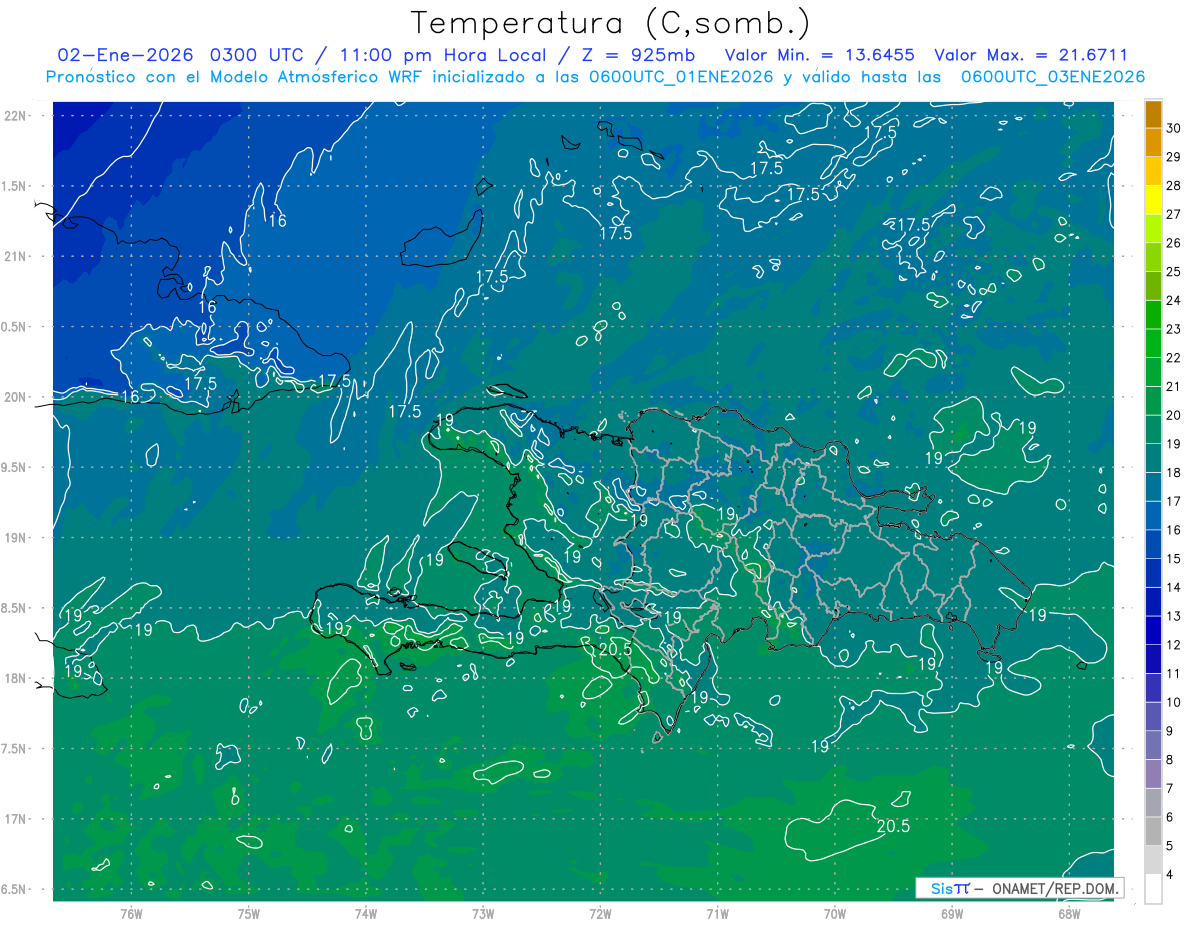Select the lime swatch between 26 and 27
The height and width of the screenshot is (927, 1200).
(x=1153, y=229)
